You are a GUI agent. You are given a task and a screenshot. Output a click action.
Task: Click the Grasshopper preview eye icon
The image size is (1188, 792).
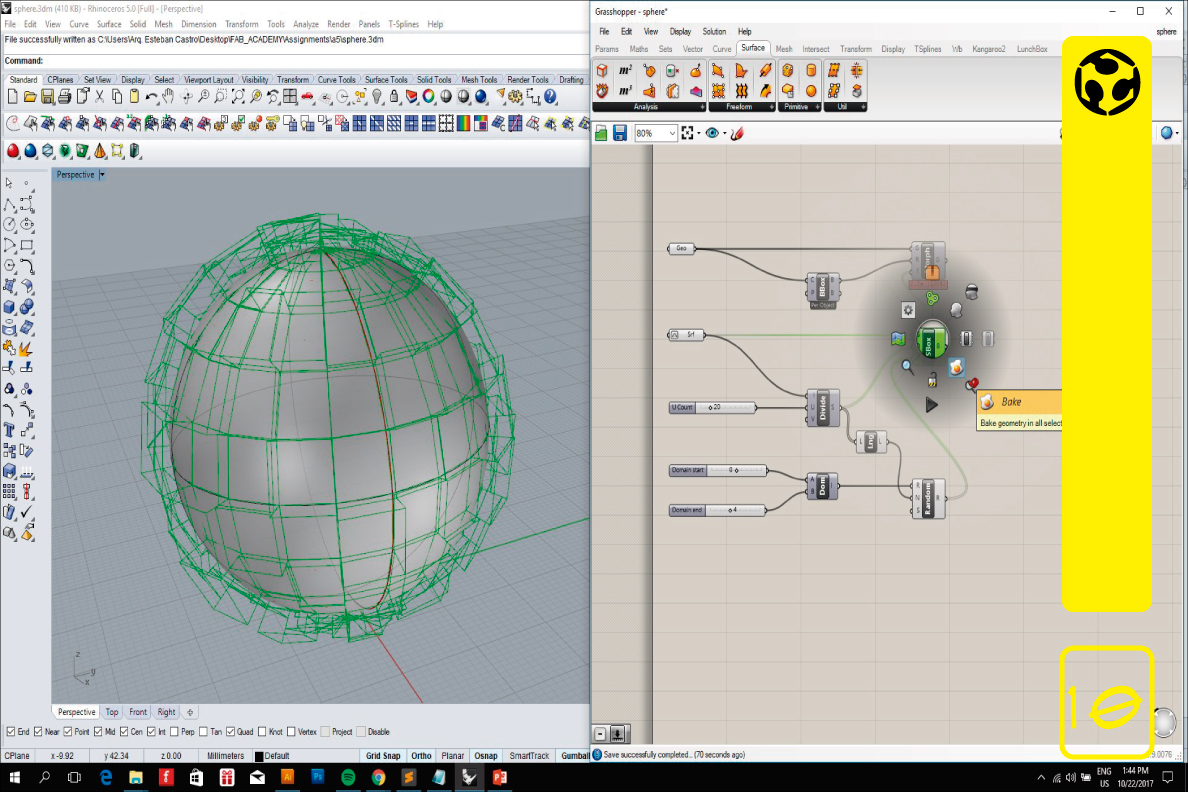point(712,133)
